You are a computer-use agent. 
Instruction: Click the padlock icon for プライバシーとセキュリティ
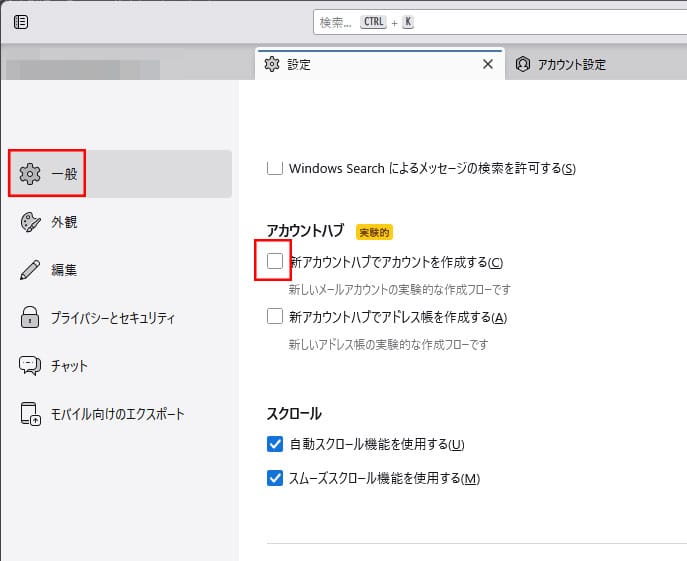[30, 317]
